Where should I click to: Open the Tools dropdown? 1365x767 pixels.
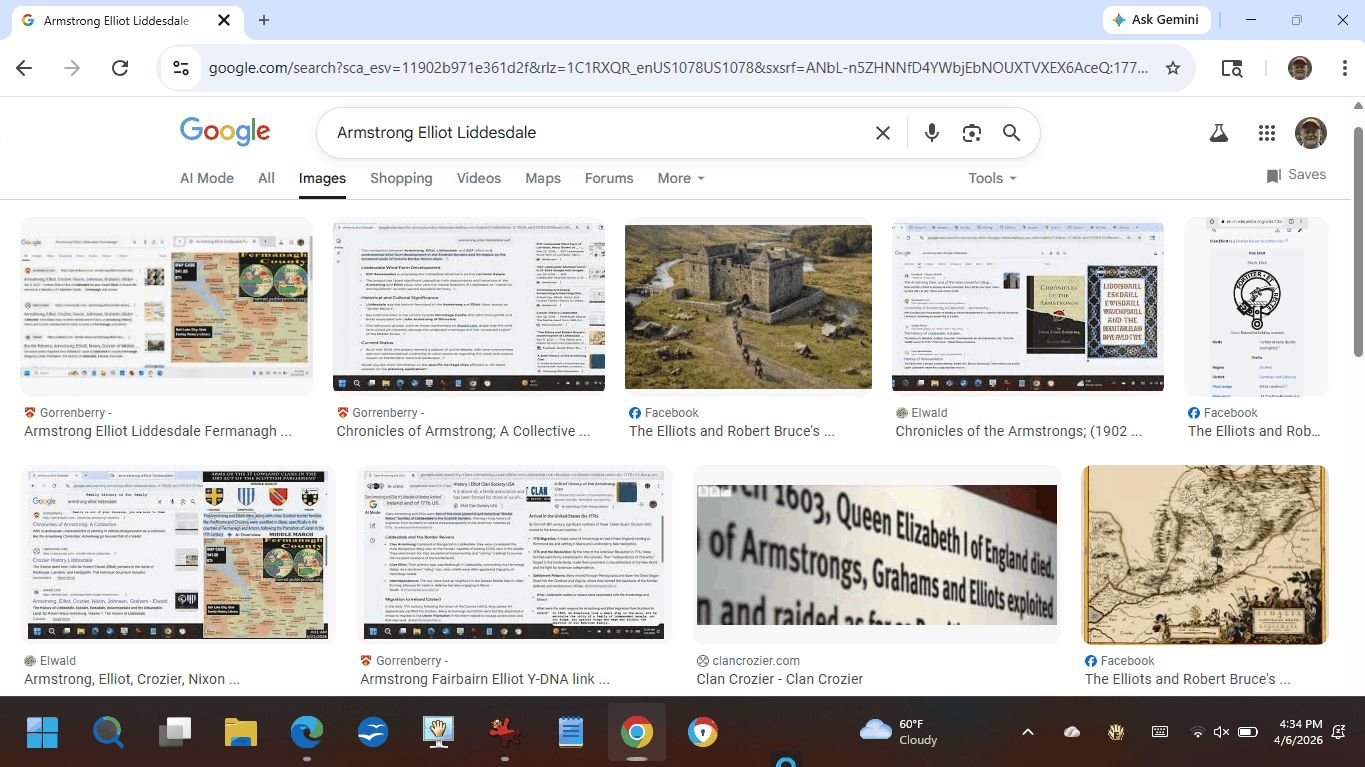(991, 178)
